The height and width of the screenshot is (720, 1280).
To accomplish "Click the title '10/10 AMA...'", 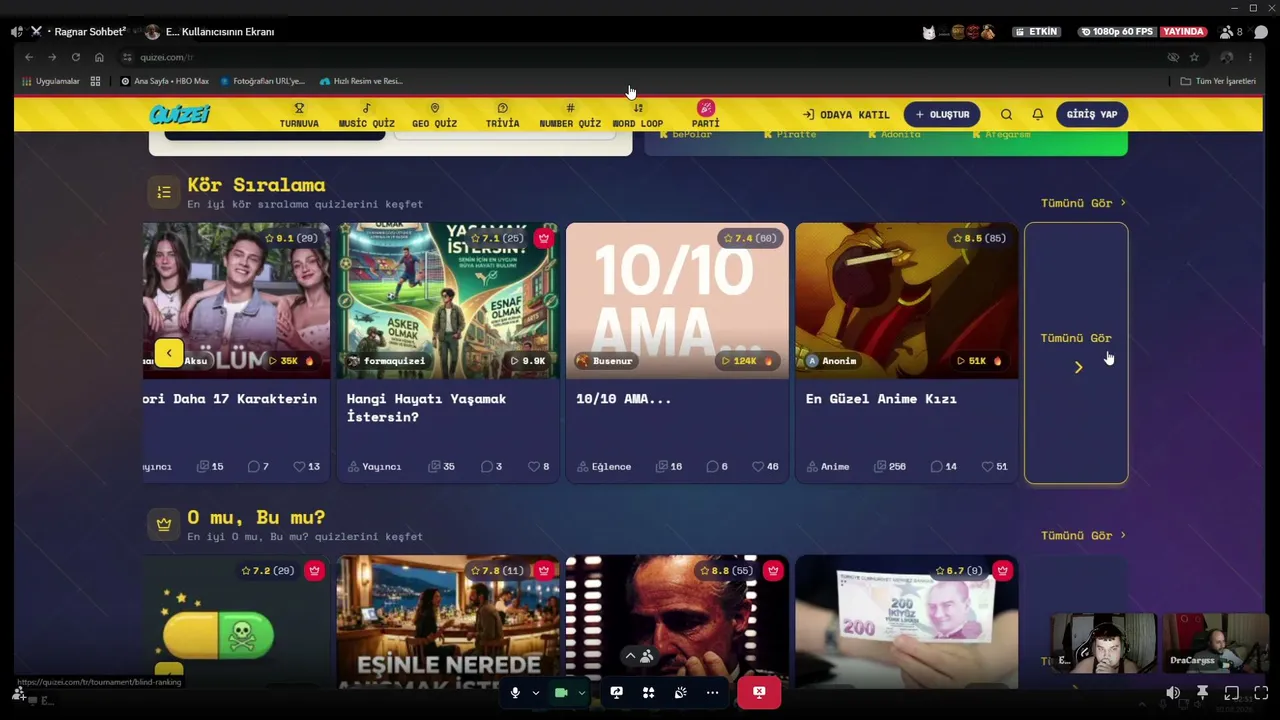I will pyautogui.click(x=624, y=399).
